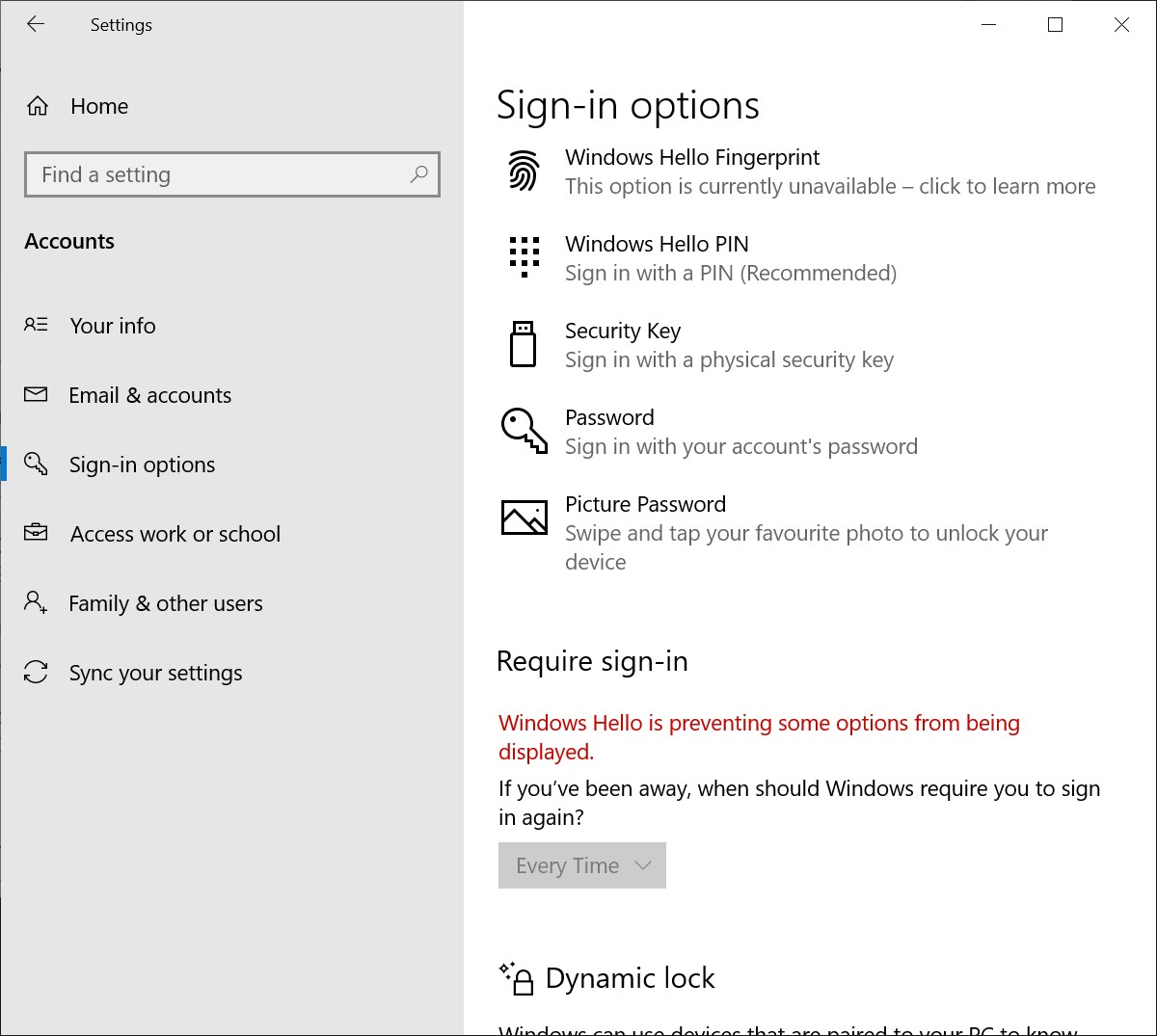
Task: Open Access work or school
Action: (231, 534)
